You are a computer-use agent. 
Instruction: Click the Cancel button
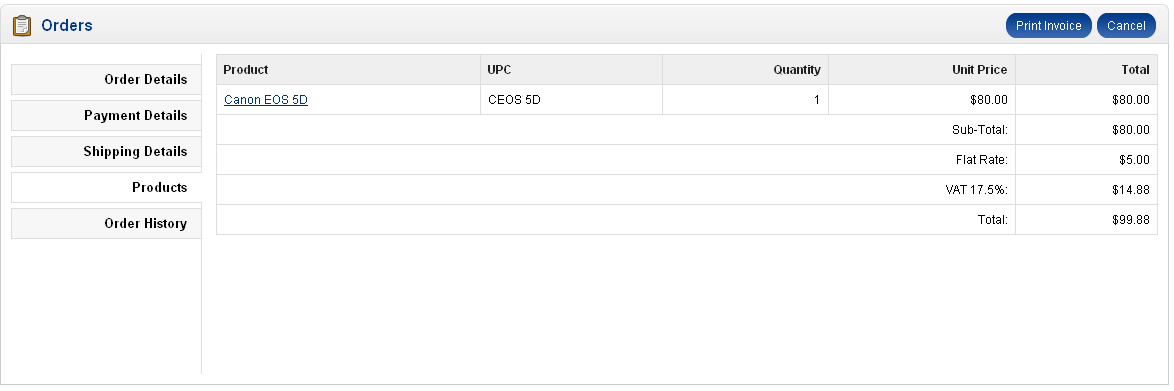click(1126, 25)
